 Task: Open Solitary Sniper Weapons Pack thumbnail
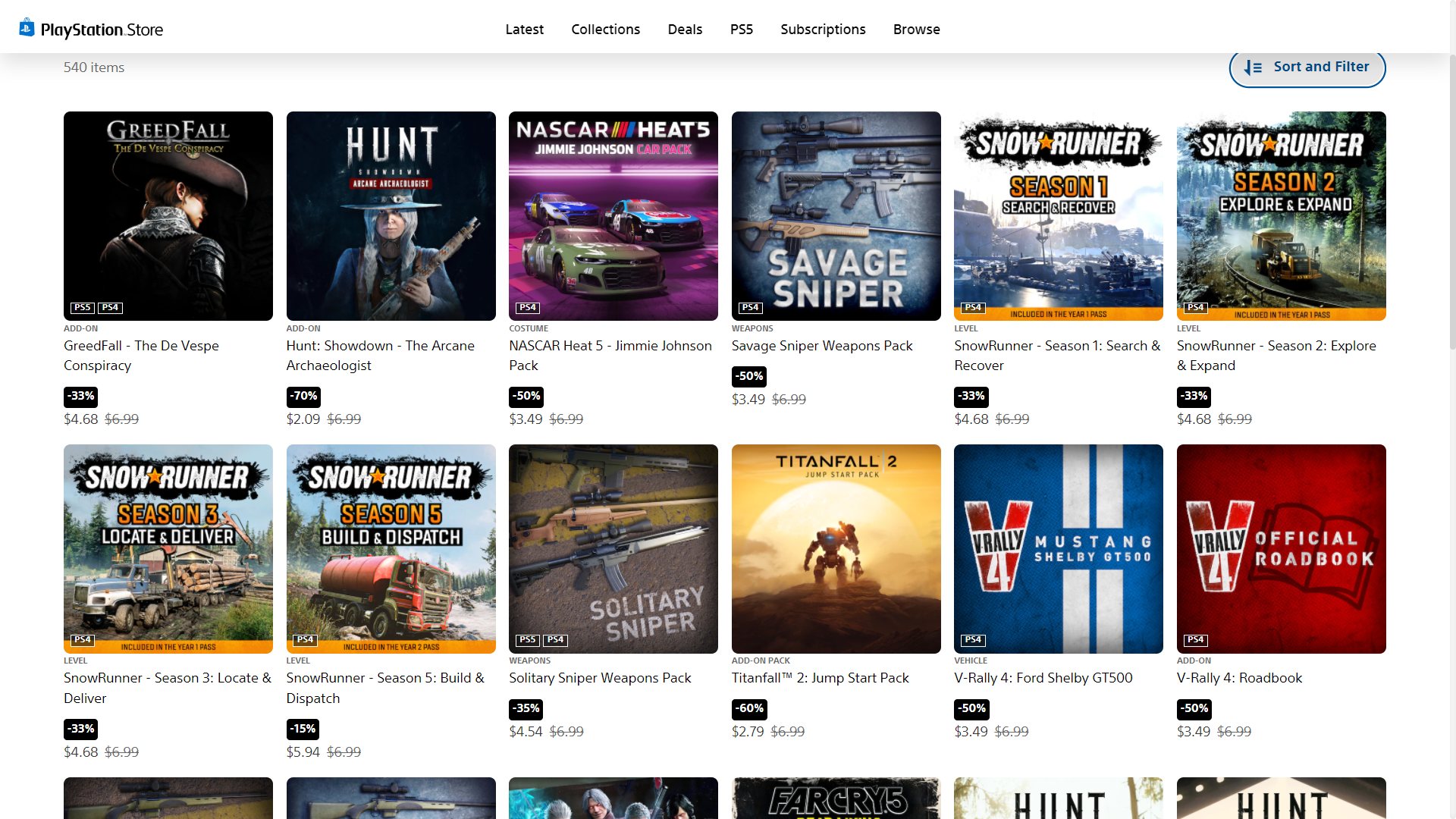tap(613, 548)
